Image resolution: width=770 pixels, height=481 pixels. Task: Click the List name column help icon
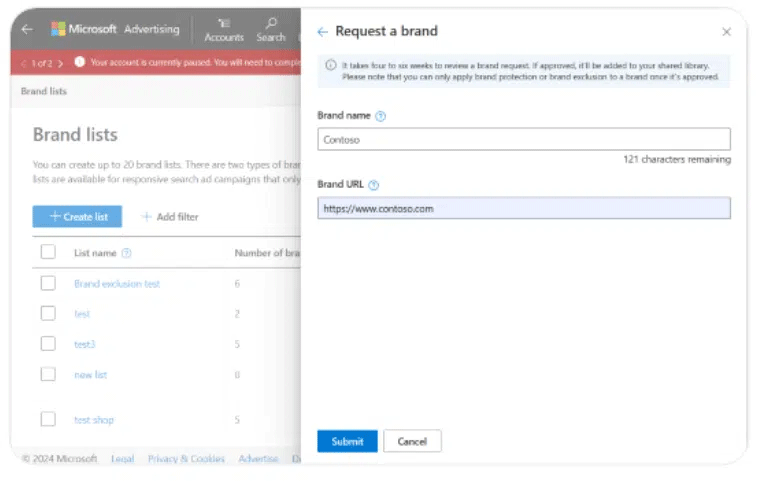(x=126, y=254)
